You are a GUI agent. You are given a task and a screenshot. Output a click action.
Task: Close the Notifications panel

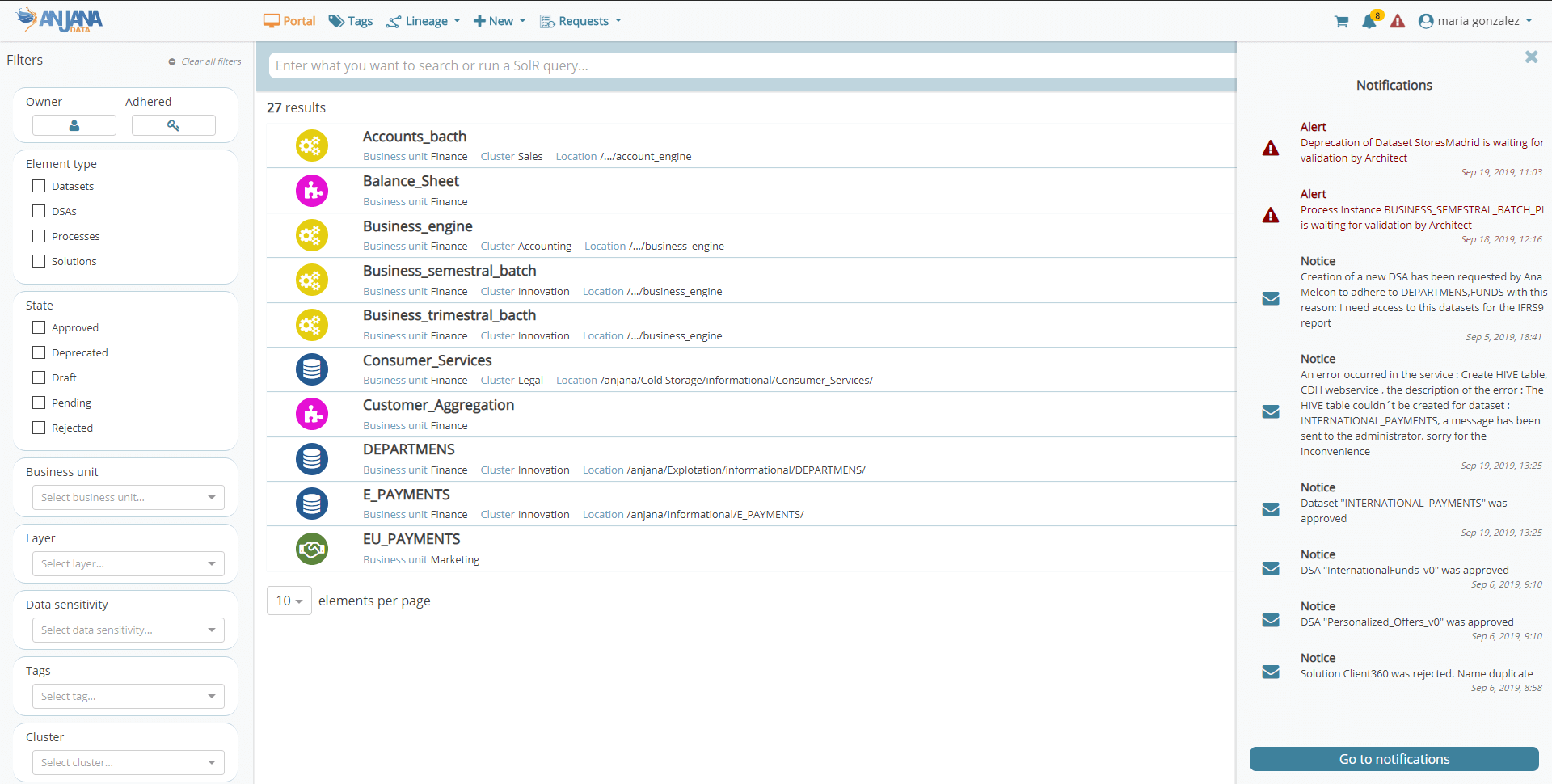point(1530,57)
